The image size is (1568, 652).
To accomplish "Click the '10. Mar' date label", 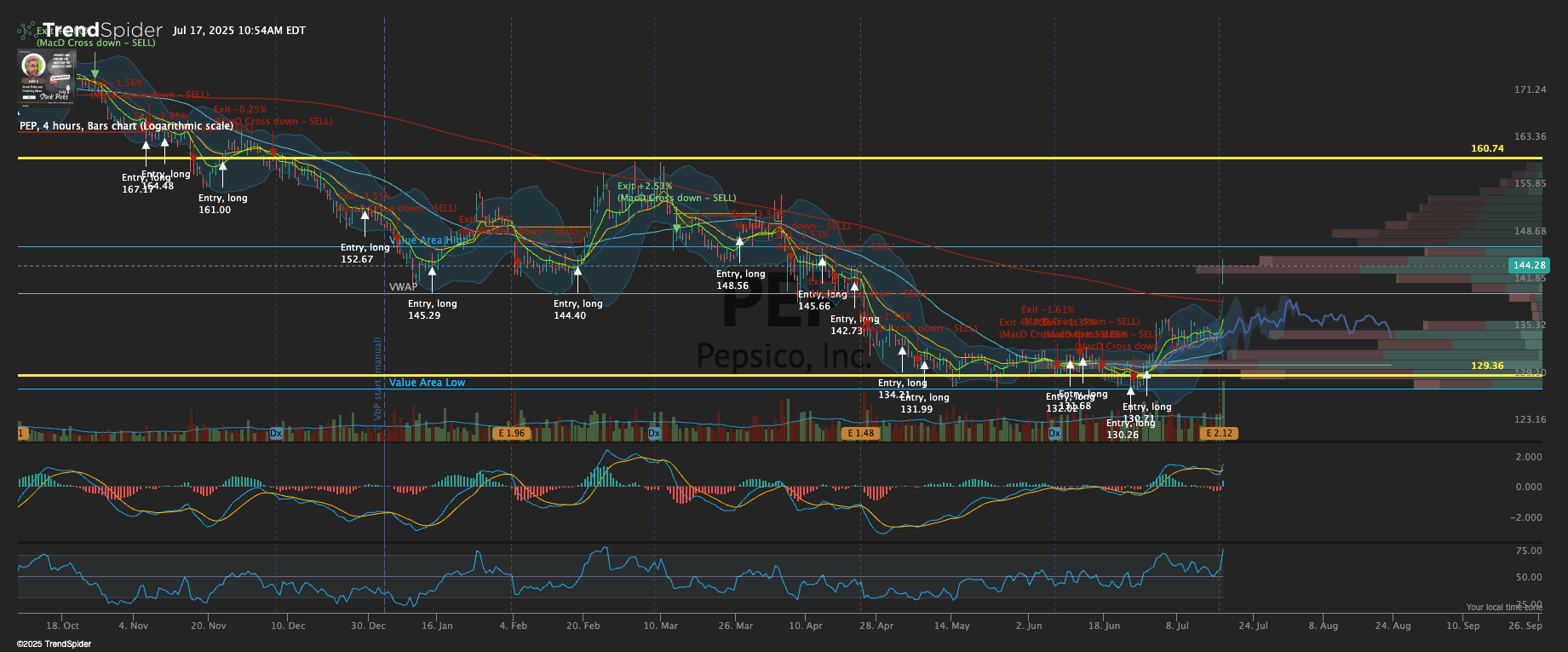I will tap(661, 626).
